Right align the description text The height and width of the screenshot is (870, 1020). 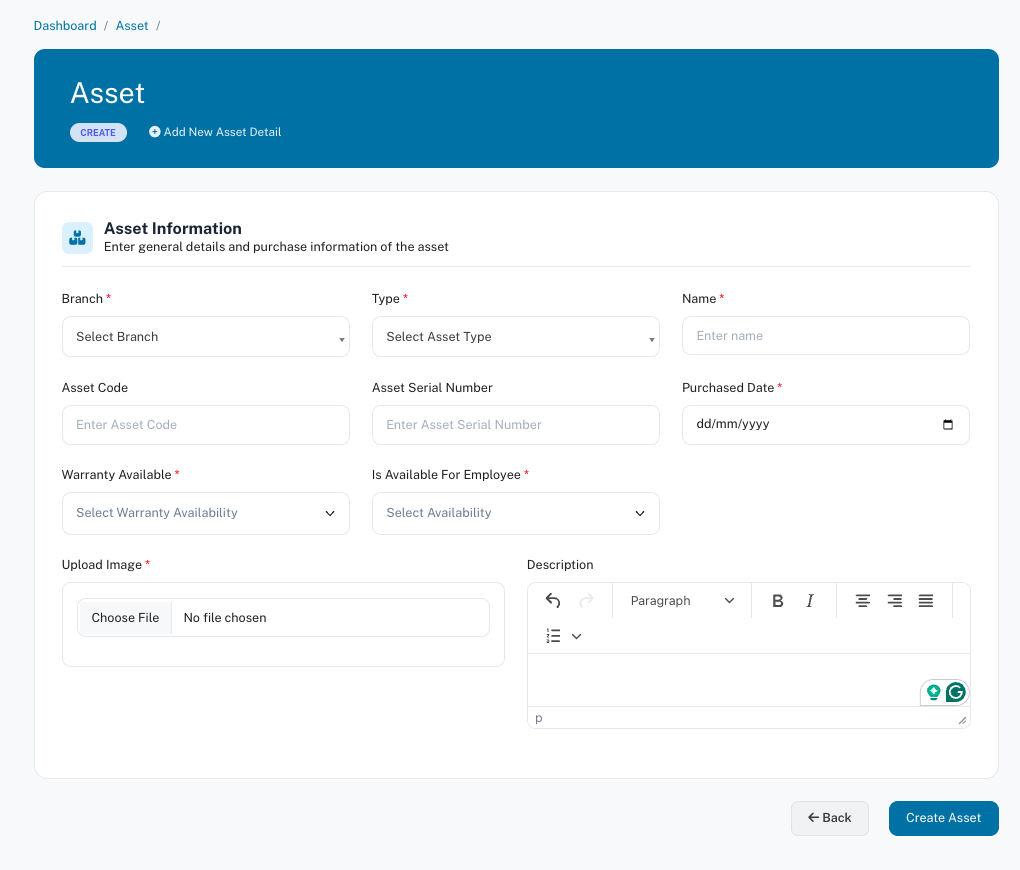coord(895,601)
